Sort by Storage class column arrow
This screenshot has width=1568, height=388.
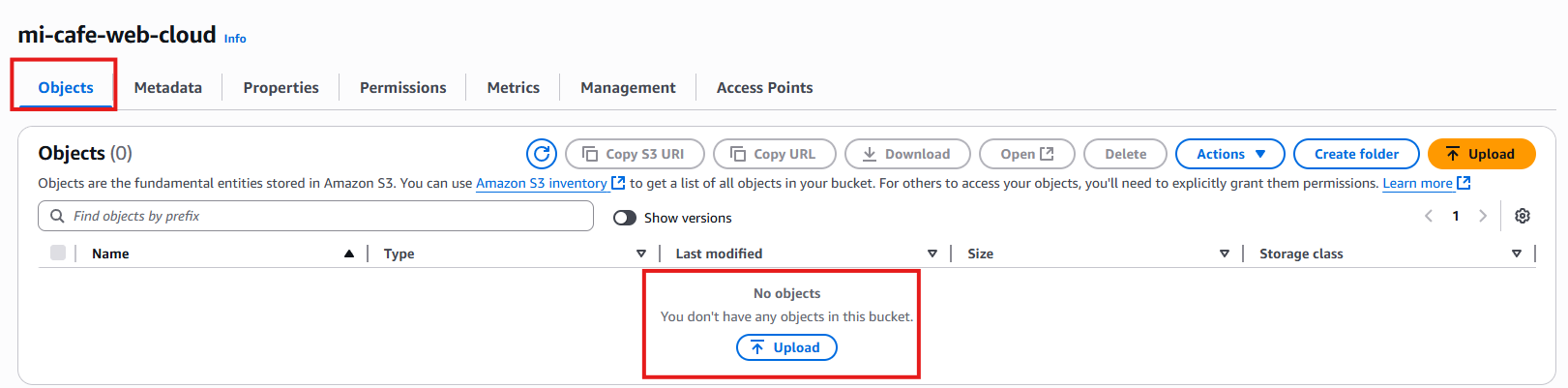[x=1517, y=254]
